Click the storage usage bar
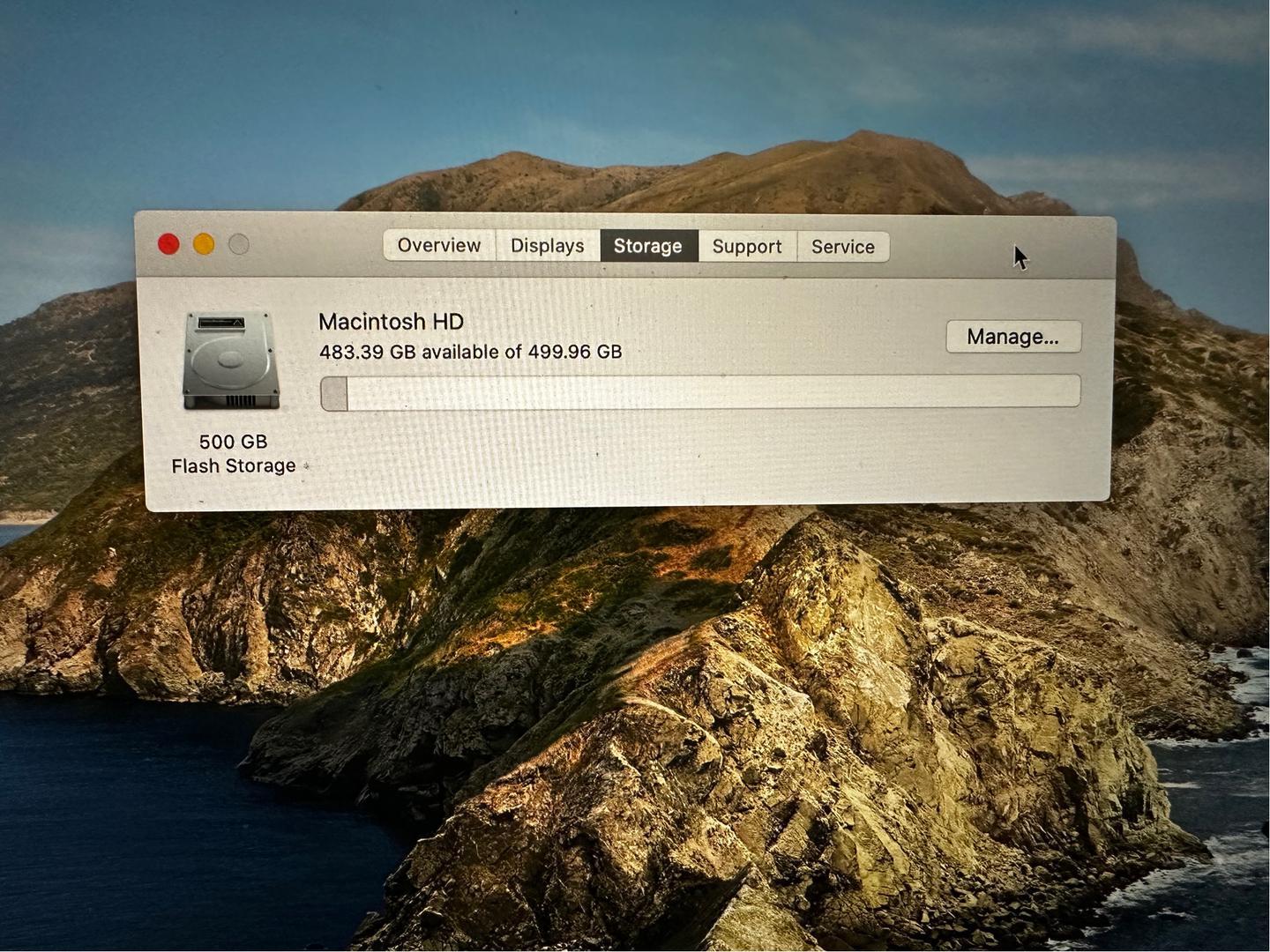 pyautogui.click(x=700, y=391)
